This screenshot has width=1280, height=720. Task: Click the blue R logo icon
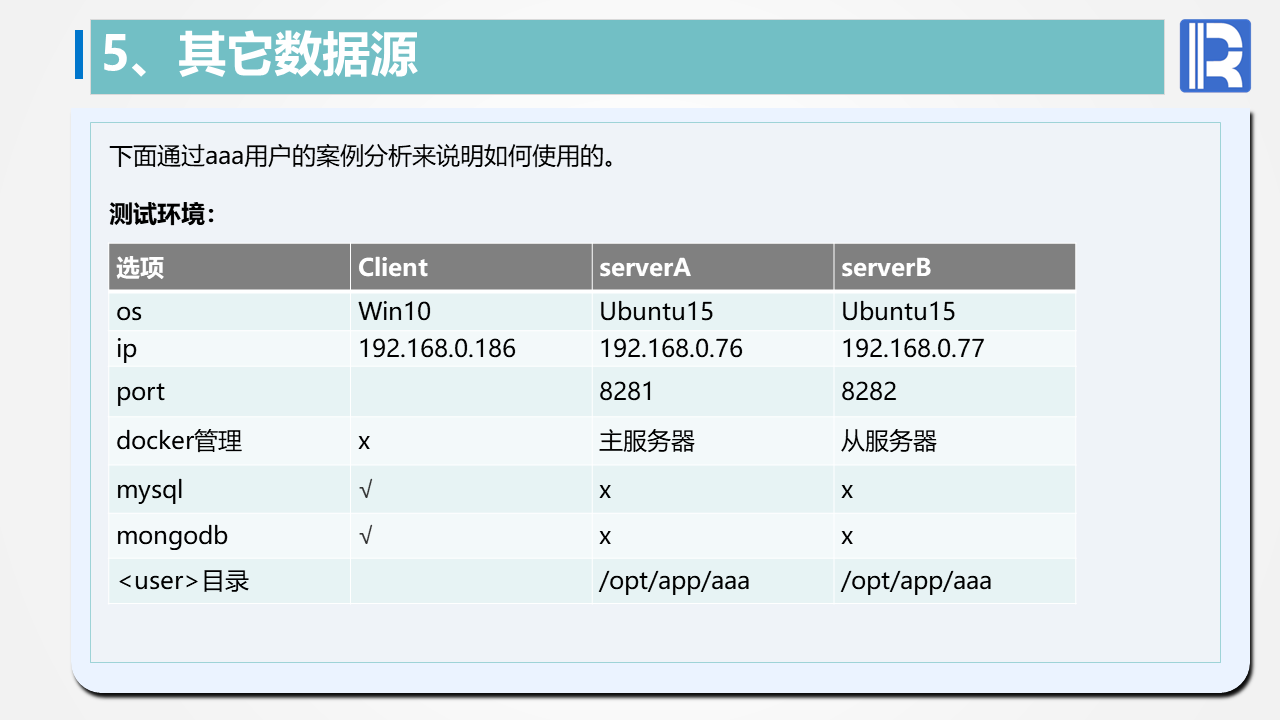(x=1215, y=56)
